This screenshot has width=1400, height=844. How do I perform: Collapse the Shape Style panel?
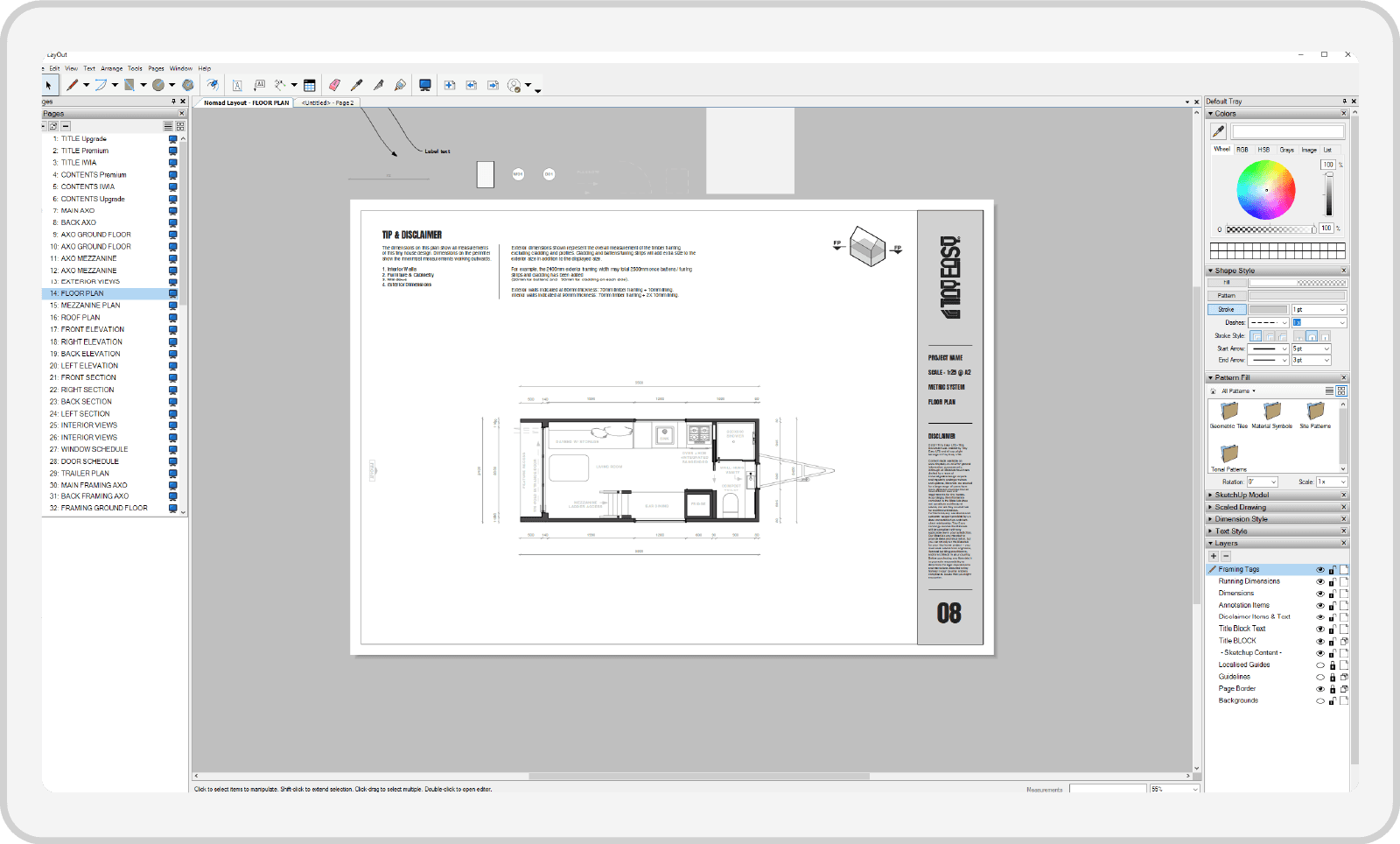[1211, 271]
